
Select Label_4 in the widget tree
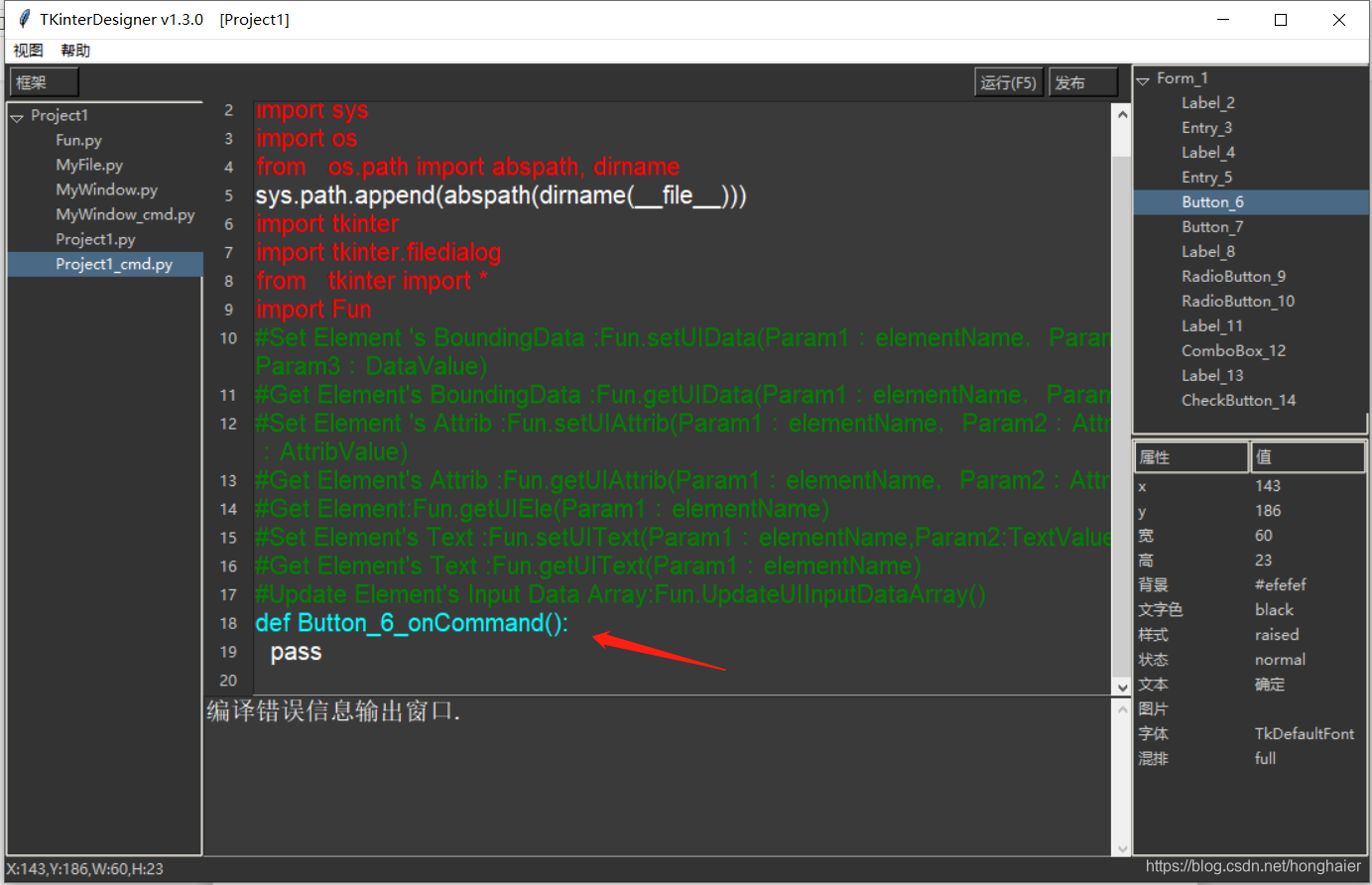(x=1208, y=152)
